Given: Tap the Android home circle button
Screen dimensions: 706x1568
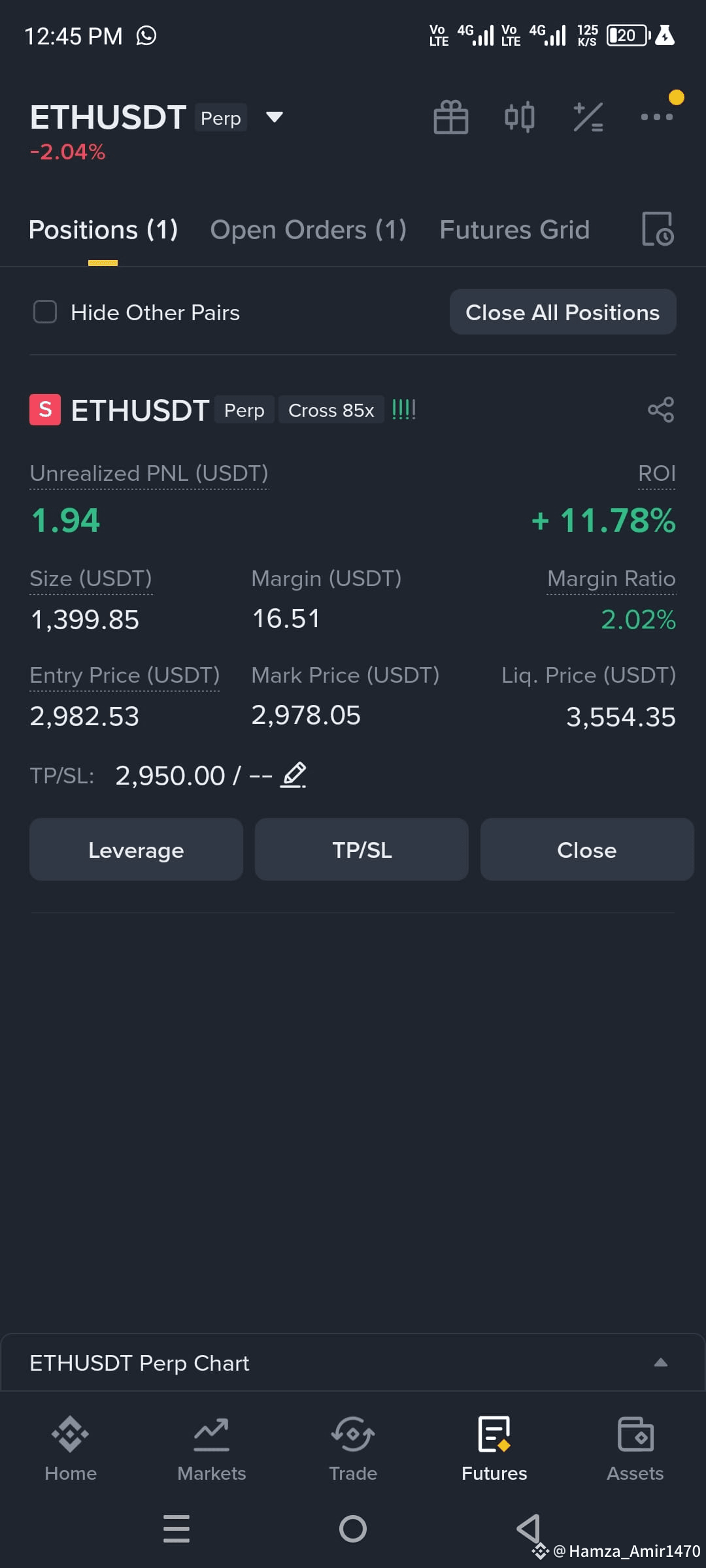Looking at the screenshot, I should click(x=353, y=1529).
